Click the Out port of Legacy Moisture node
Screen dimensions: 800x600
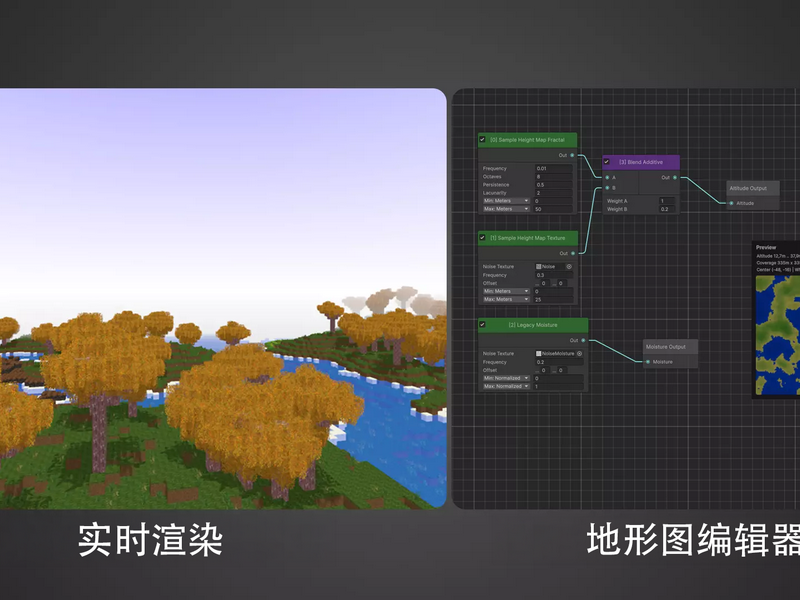pos(583,340)
